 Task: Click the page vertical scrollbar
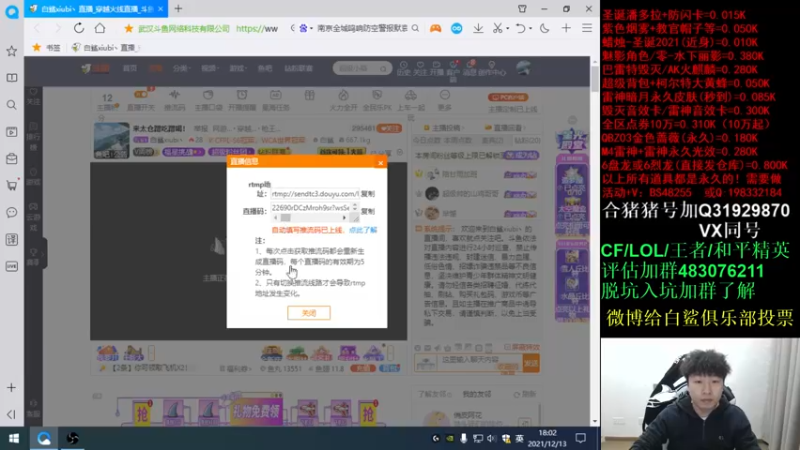595,79
